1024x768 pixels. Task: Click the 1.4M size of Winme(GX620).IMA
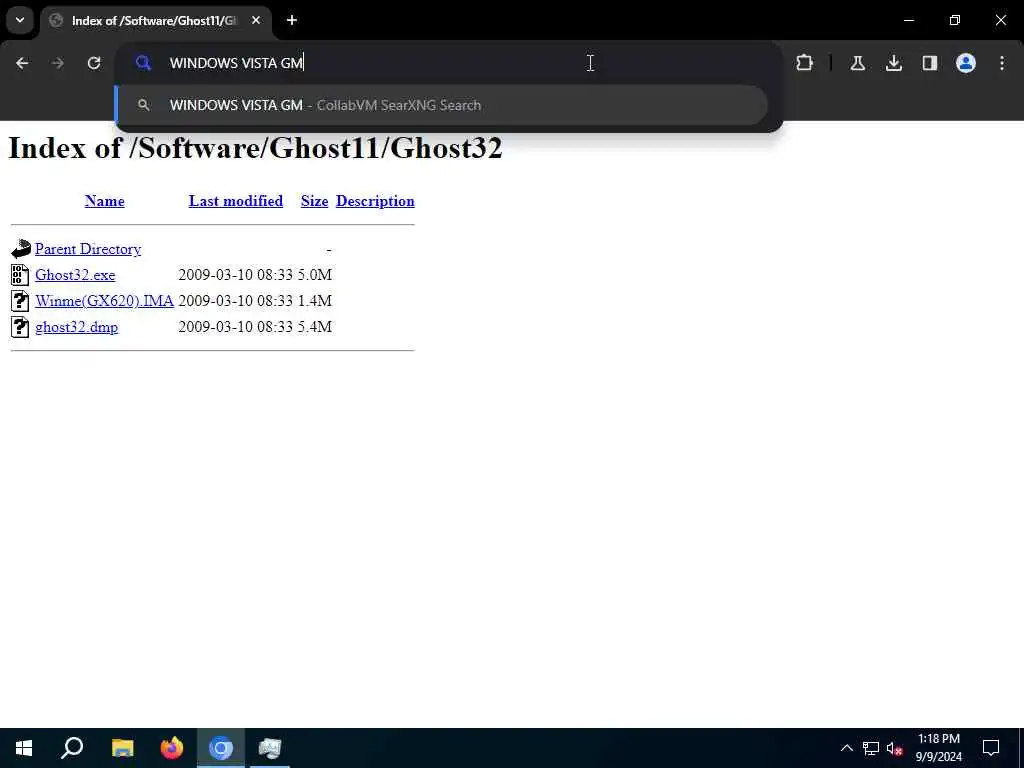pos(315,301)
